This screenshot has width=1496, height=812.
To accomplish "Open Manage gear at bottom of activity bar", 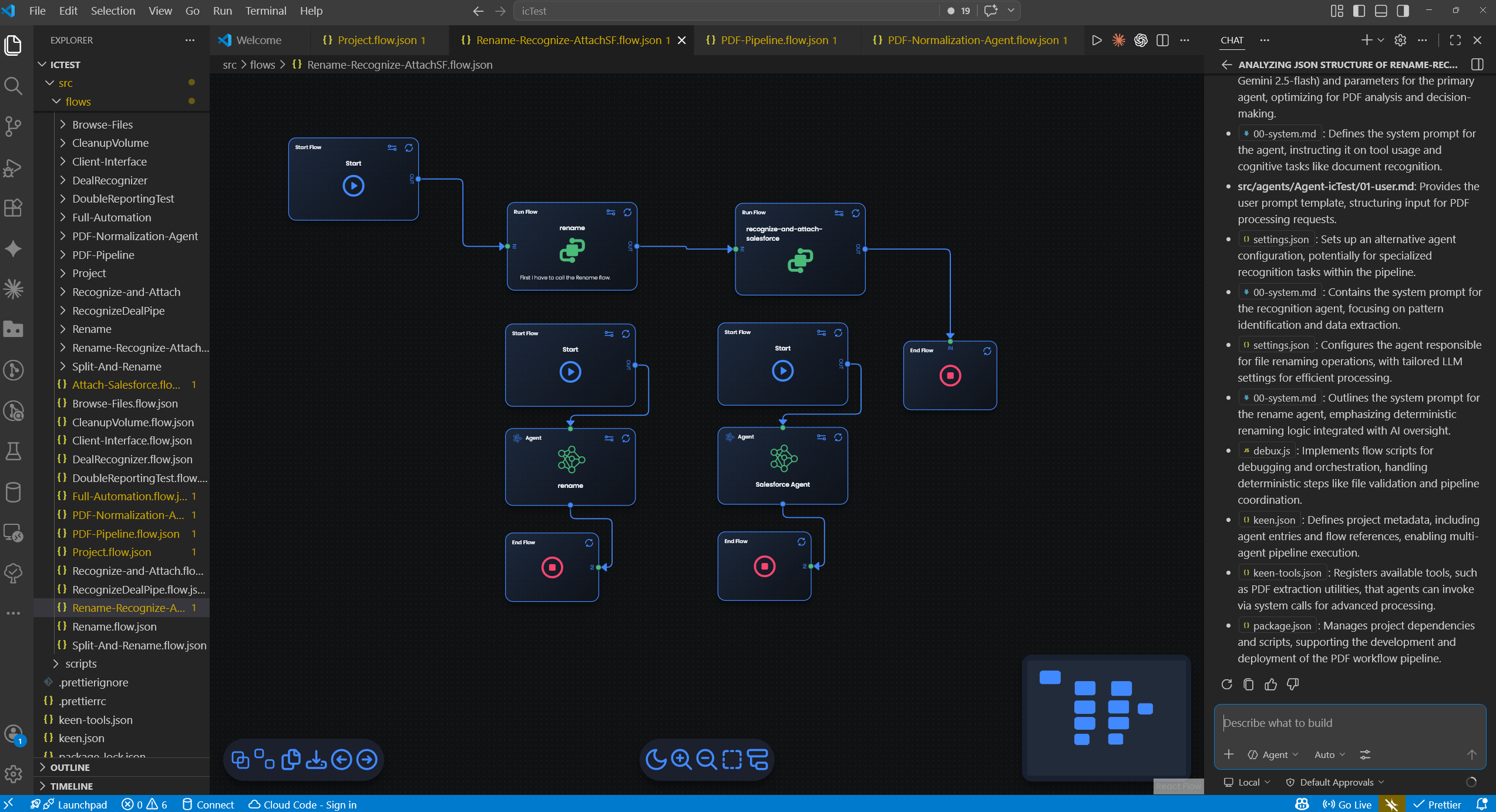I will click(x=13, y=774).
